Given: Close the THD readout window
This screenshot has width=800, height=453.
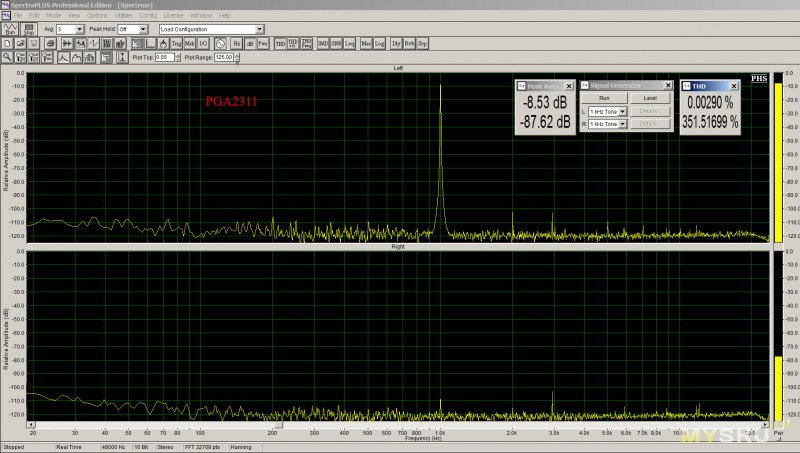Looking at the screenshot, I should tap(734, 86).
